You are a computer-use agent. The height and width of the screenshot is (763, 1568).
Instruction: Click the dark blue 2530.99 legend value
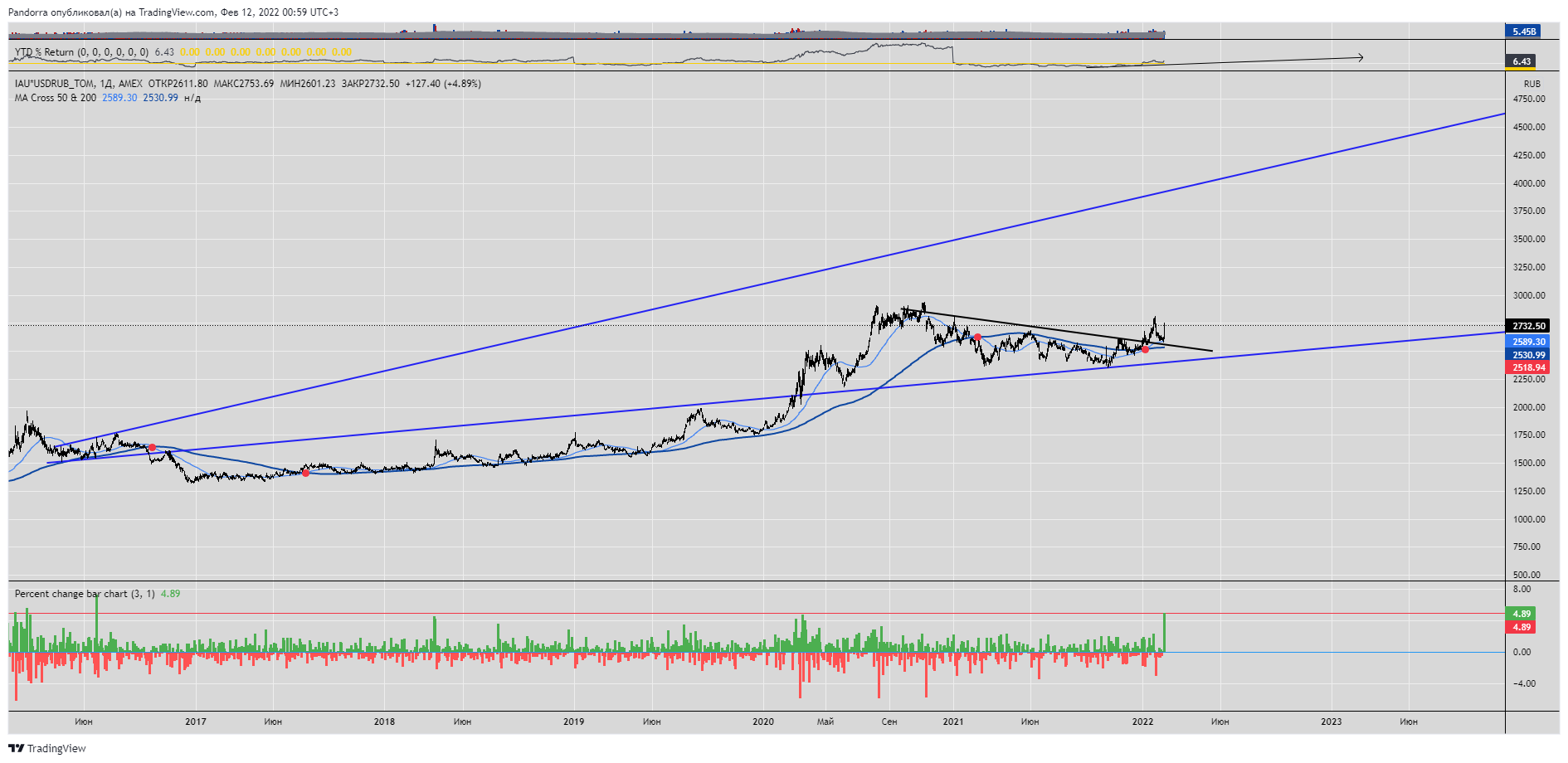(160, 98)
